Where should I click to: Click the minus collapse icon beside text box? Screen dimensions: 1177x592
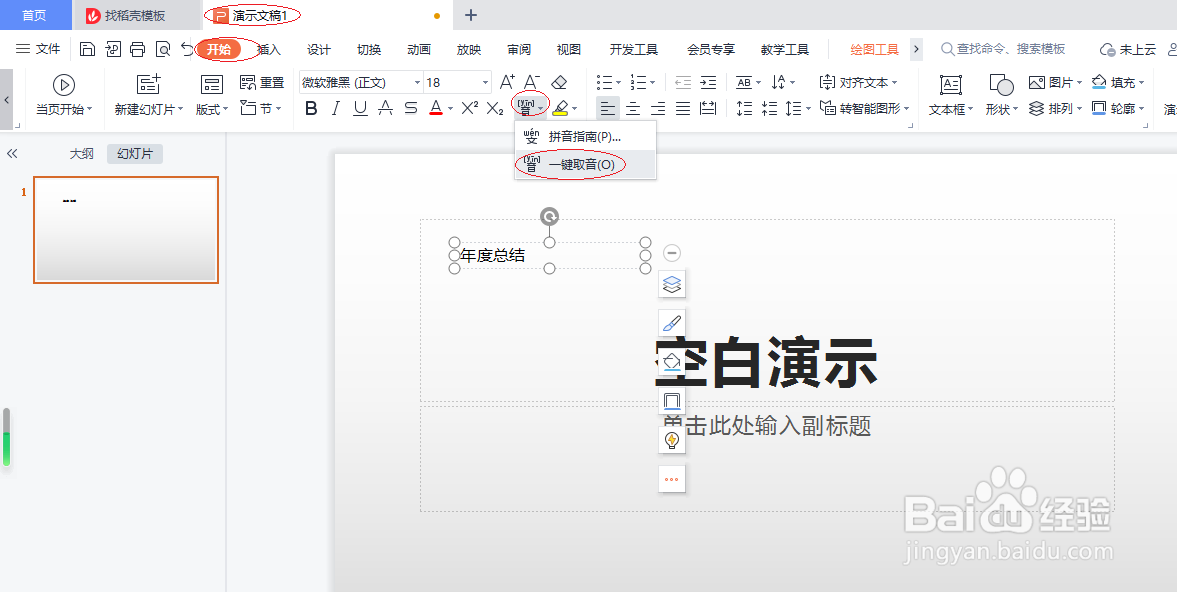coord(672,253)
